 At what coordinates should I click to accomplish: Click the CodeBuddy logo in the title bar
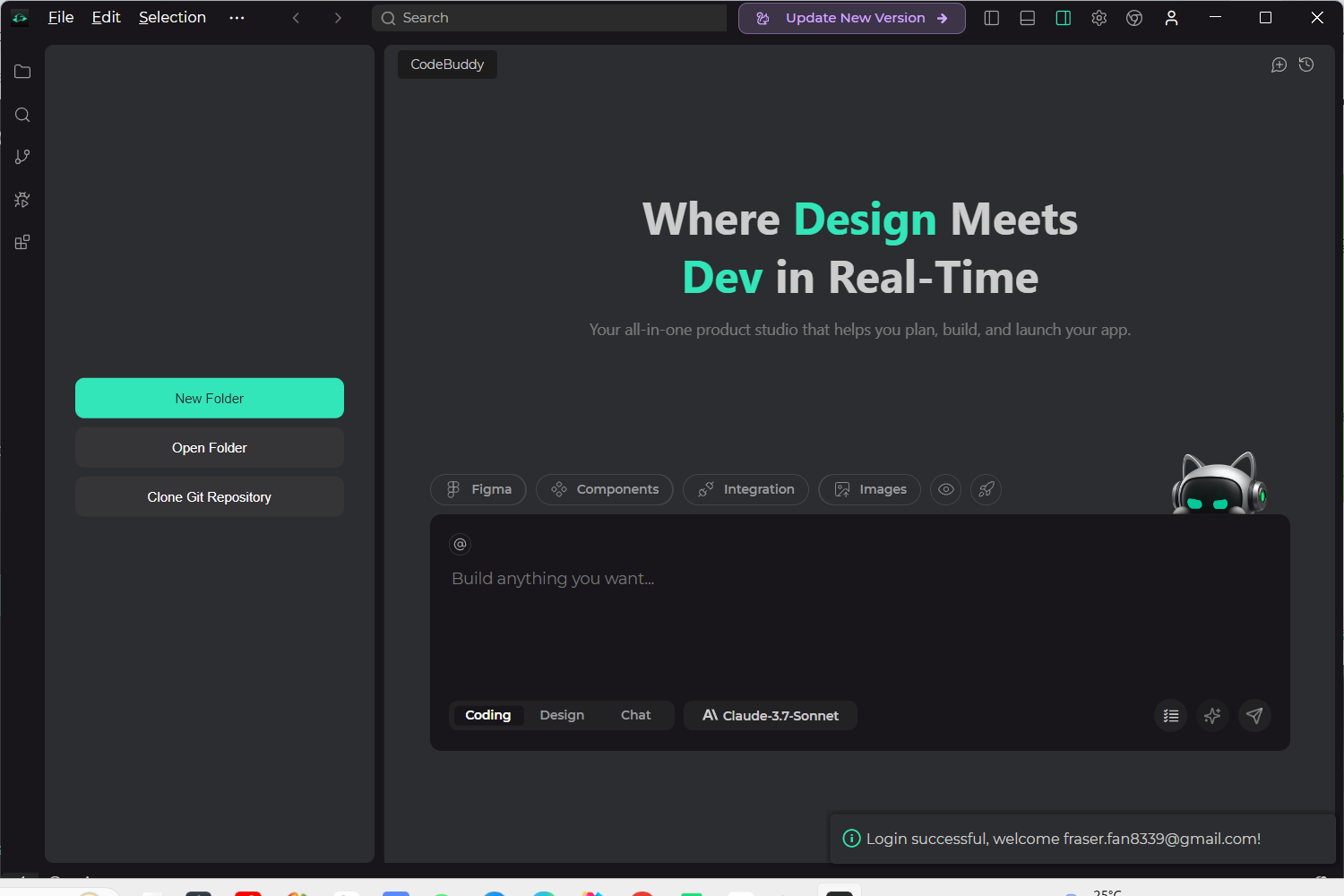(x=20, y=18)
